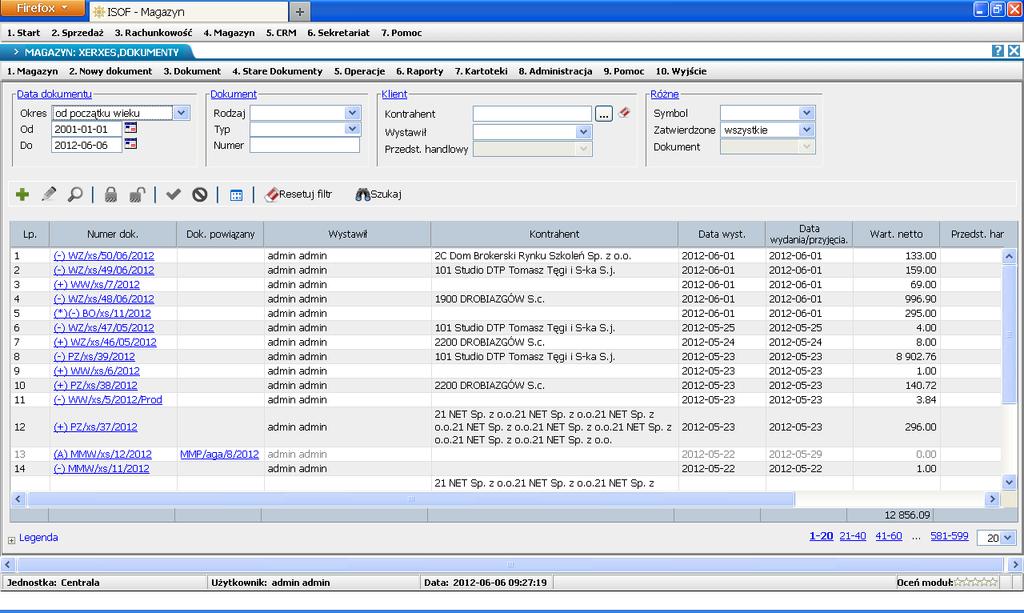This screenshot has width=1024, height=613.
Task: Open the Wystawił filter dropdown
Action: (x=584, y=132)
